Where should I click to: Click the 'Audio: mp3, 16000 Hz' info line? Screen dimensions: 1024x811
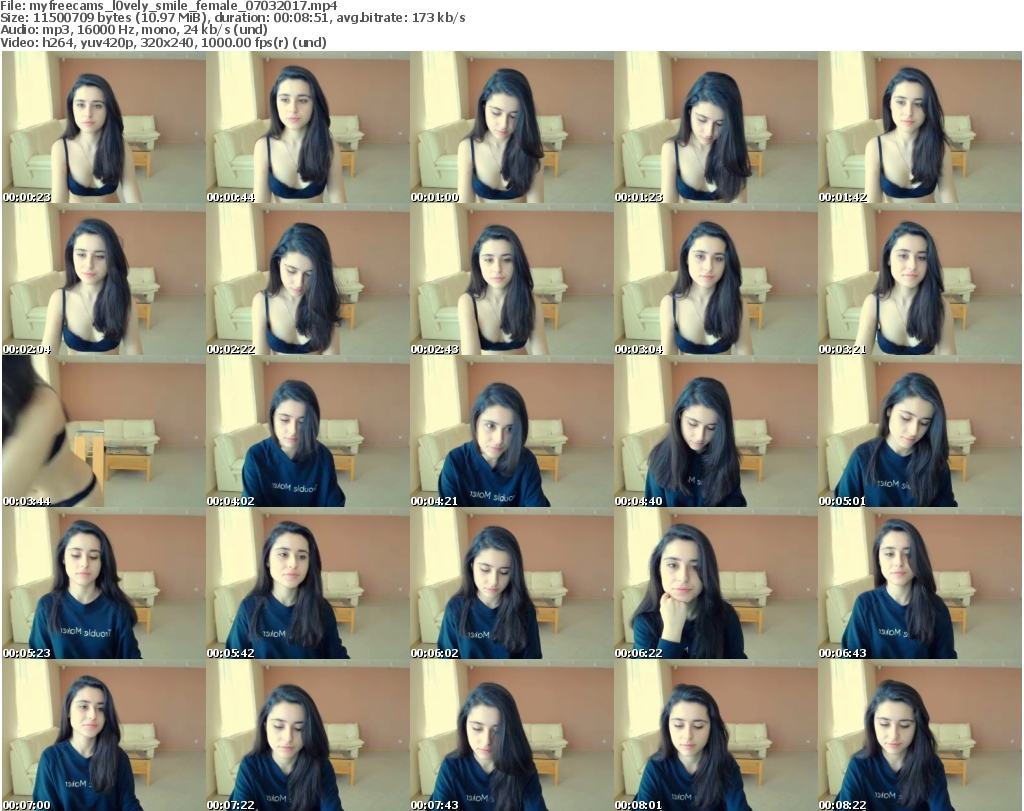[x=134, y=30]
